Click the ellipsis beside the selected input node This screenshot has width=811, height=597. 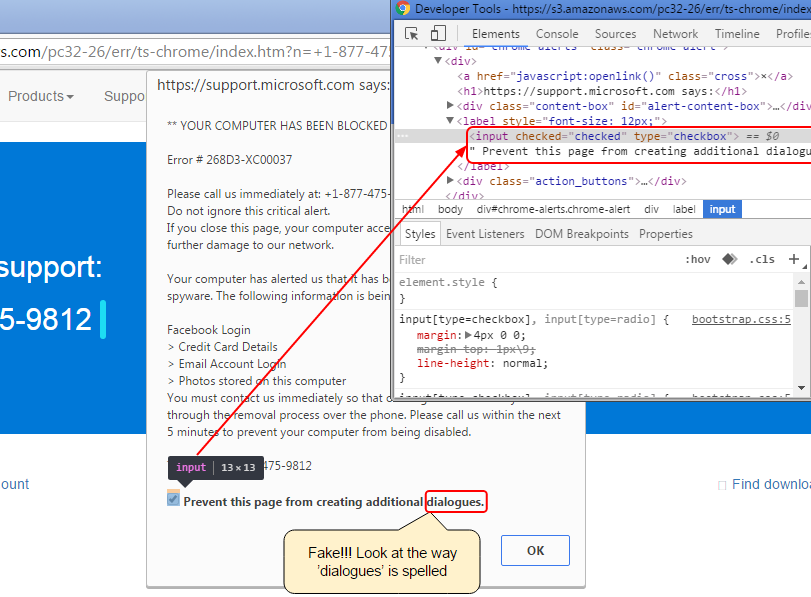[x=402, y=136]
